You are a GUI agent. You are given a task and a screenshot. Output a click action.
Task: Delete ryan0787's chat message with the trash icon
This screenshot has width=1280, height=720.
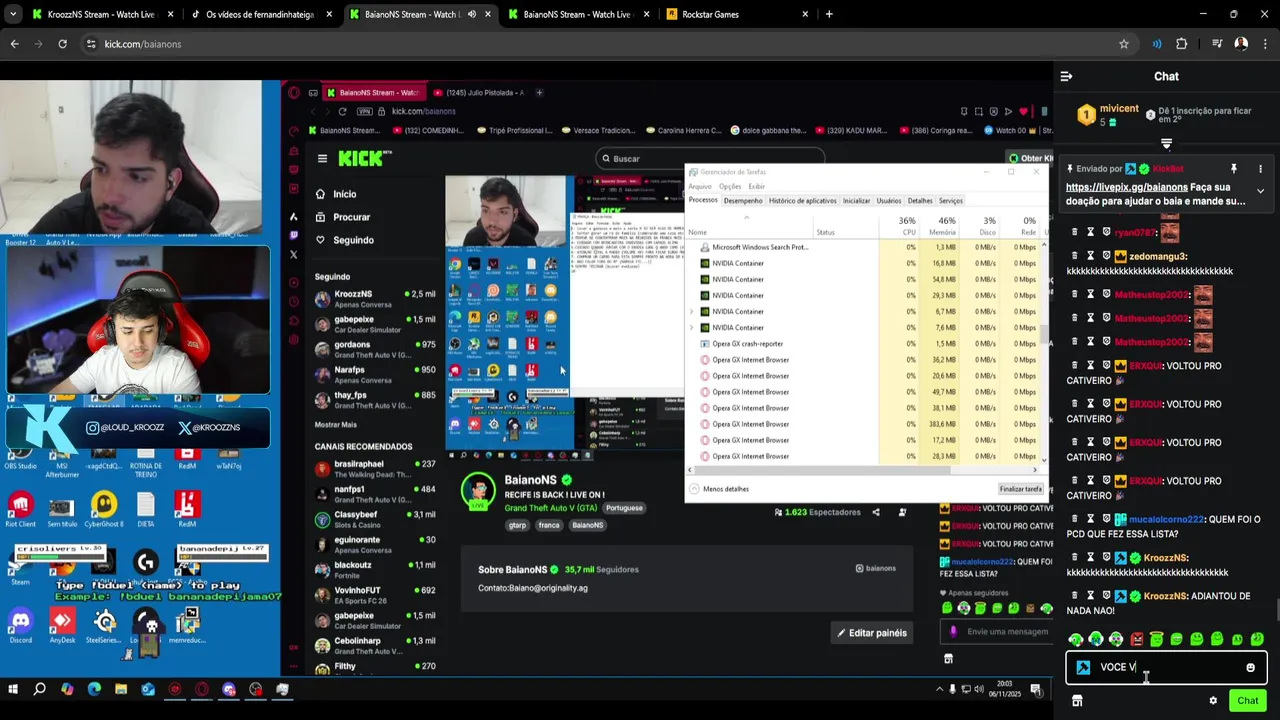1074,232
